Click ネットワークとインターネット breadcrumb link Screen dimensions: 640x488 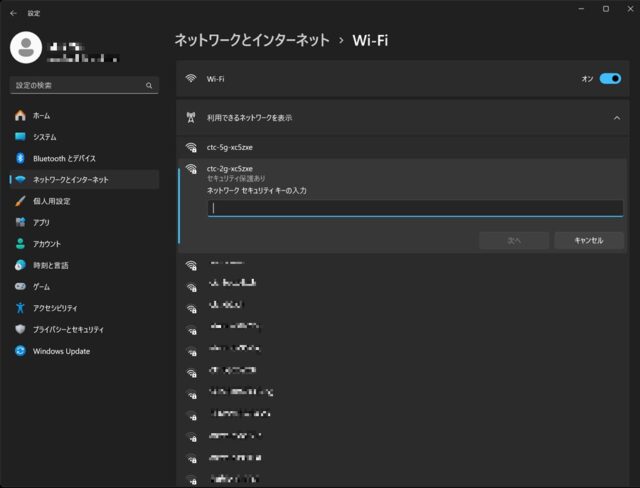[252, 40]
